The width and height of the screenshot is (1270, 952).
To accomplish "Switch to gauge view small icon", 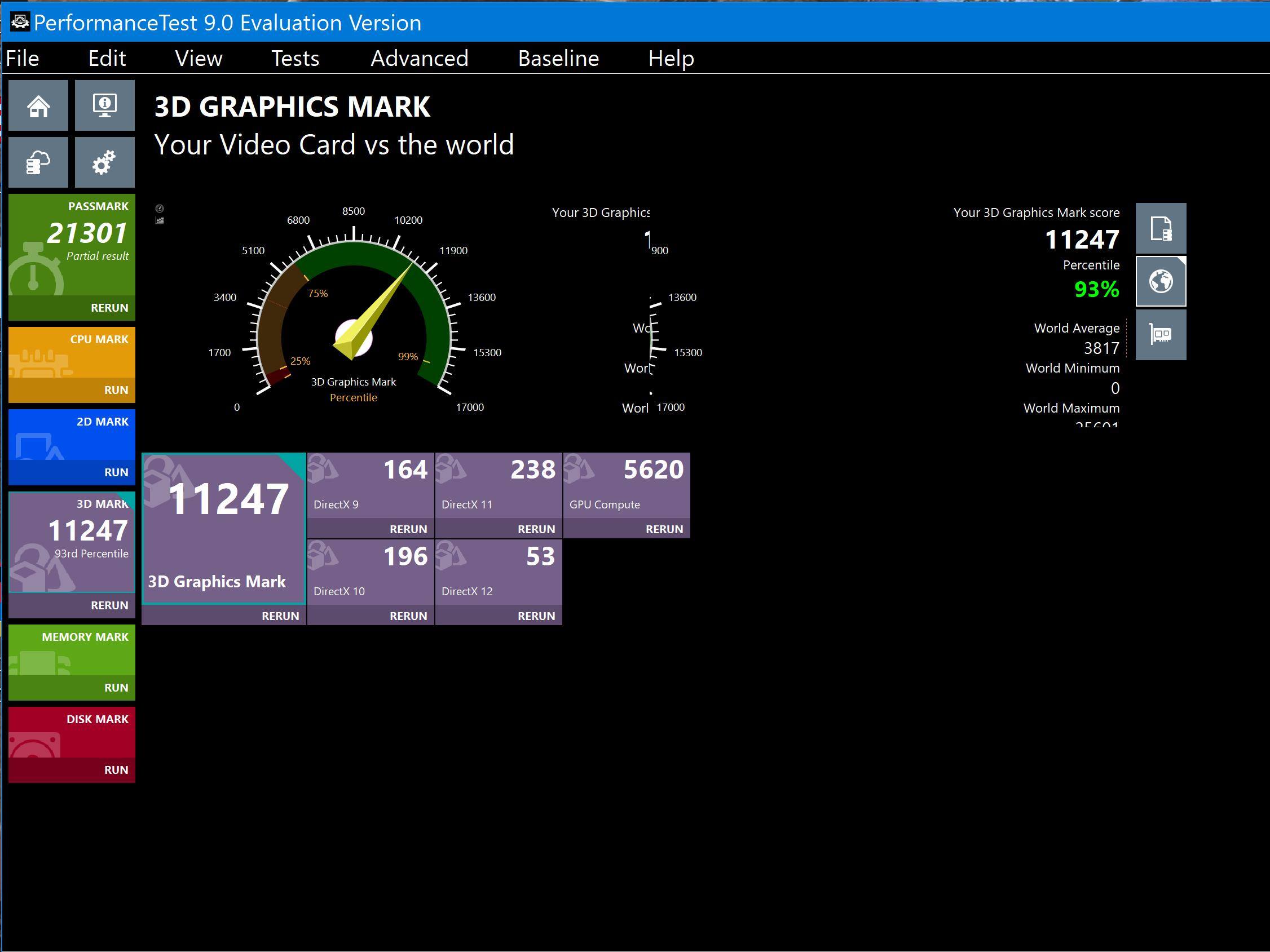I will pyautogui.click(x=160, y=209).
